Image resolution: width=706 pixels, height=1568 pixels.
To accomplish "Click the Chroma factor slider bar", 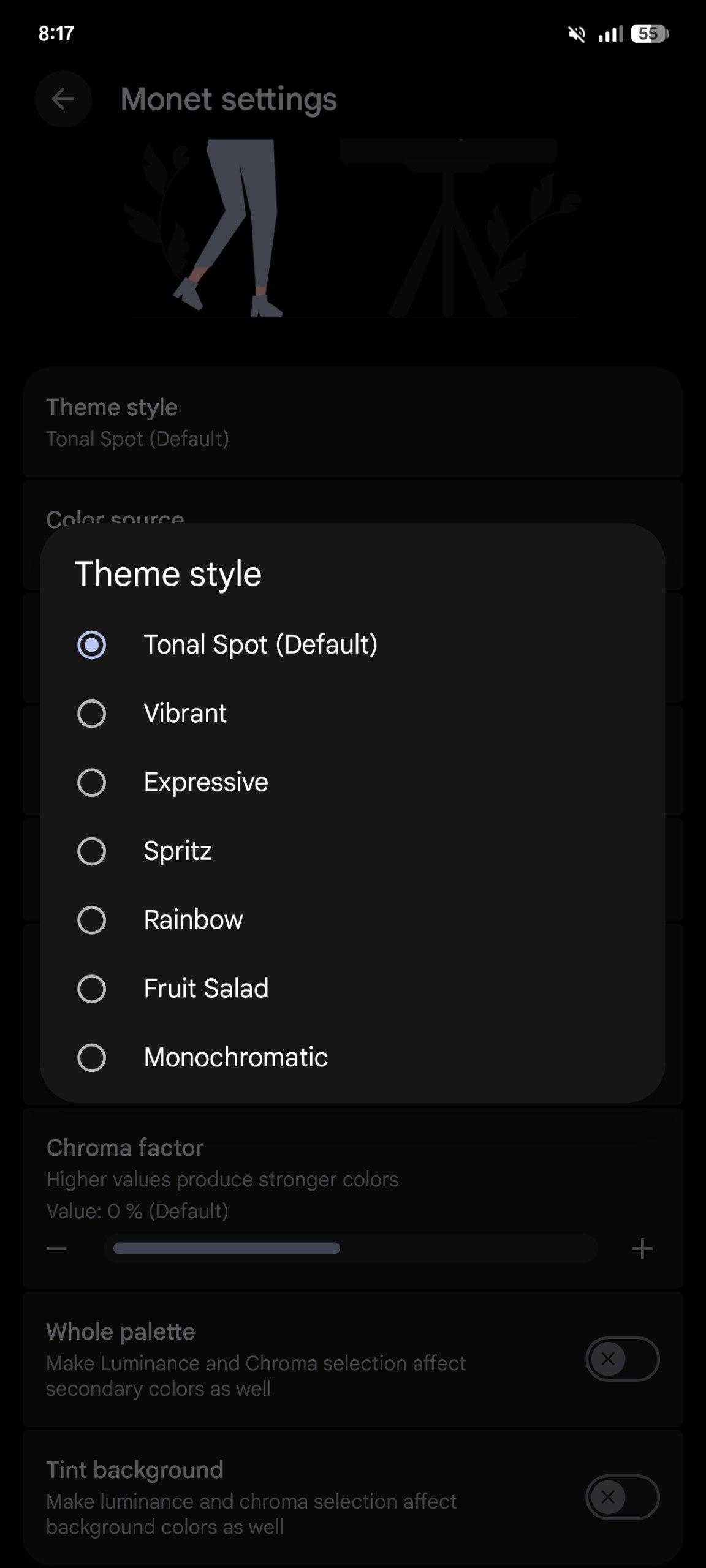I will click(x=351, y=1248).
